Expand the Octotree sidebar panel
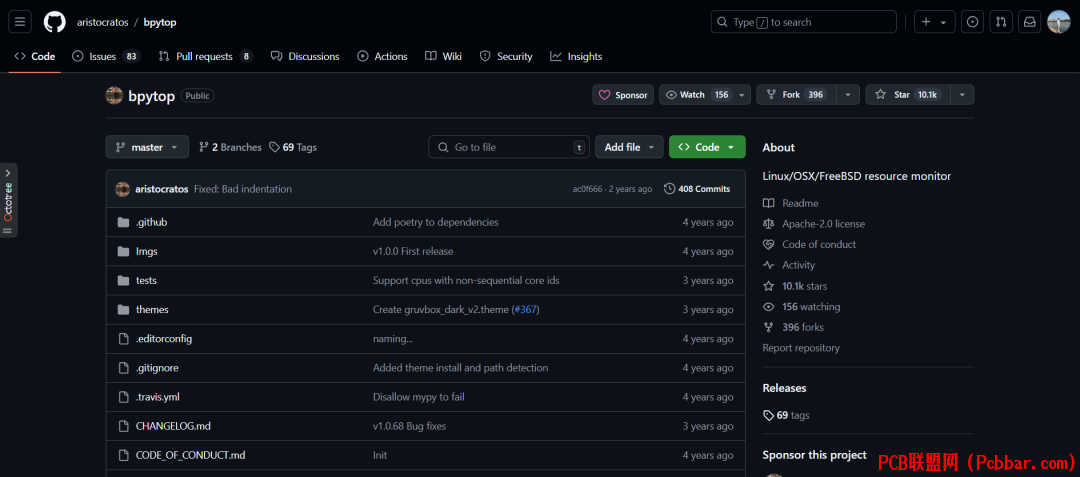This screenshot has width=1080, height=477. coord(8,200)
